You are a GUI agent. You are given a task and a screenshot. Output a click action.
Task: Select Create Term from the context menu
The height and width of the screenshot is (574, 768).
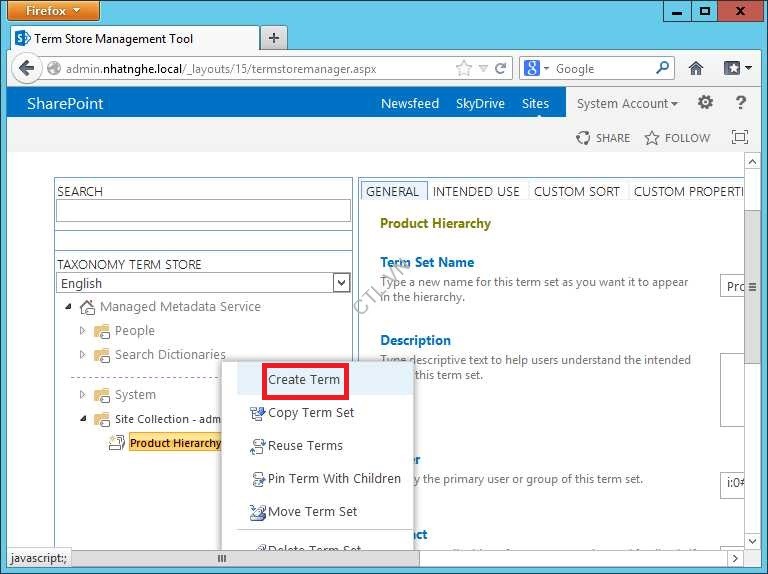pyautogui.click(x=304, y=380)
